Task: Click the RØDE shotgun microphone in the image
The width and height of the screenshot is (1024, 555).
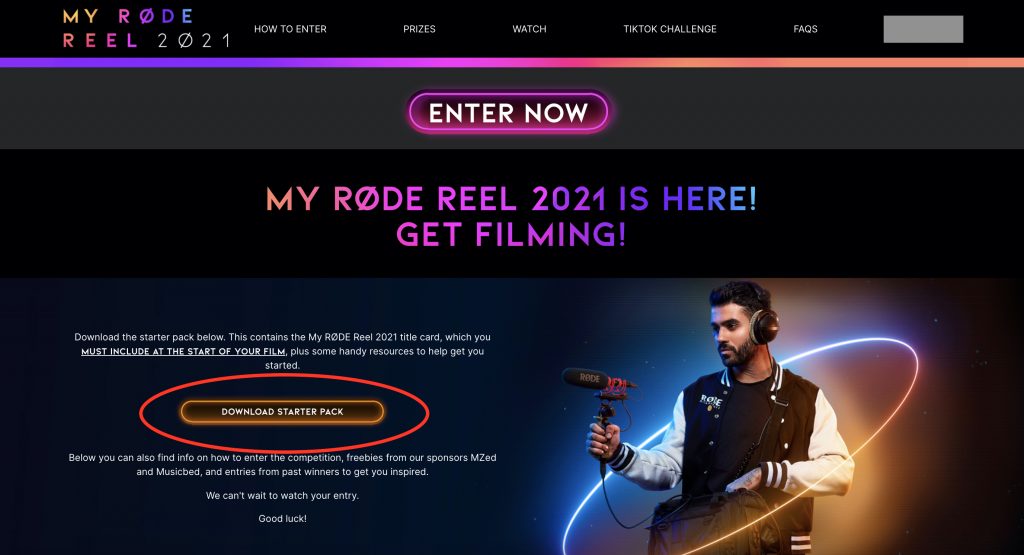Action: (x=598, y=381)
